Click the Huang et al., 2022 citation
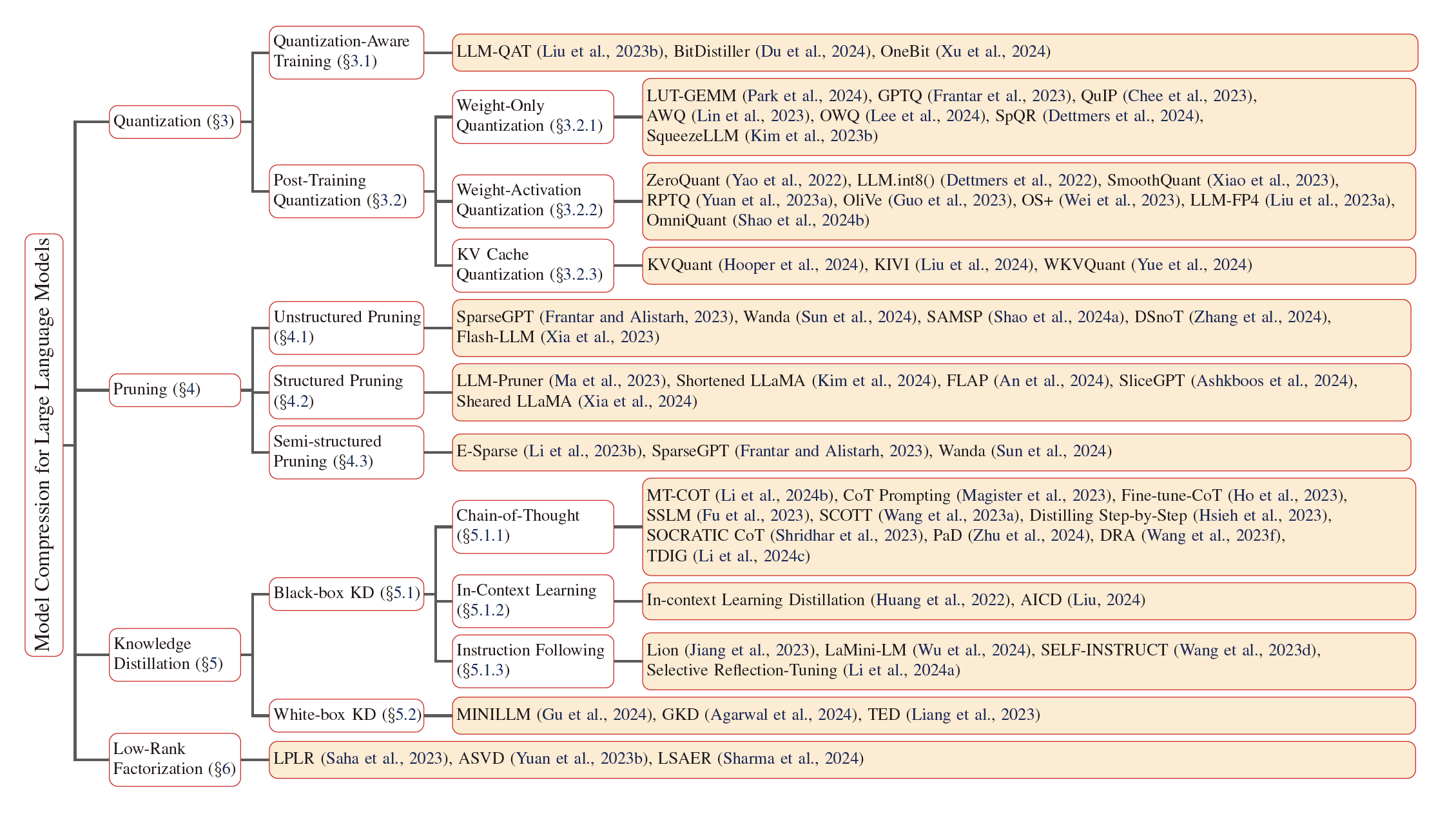 940,600
